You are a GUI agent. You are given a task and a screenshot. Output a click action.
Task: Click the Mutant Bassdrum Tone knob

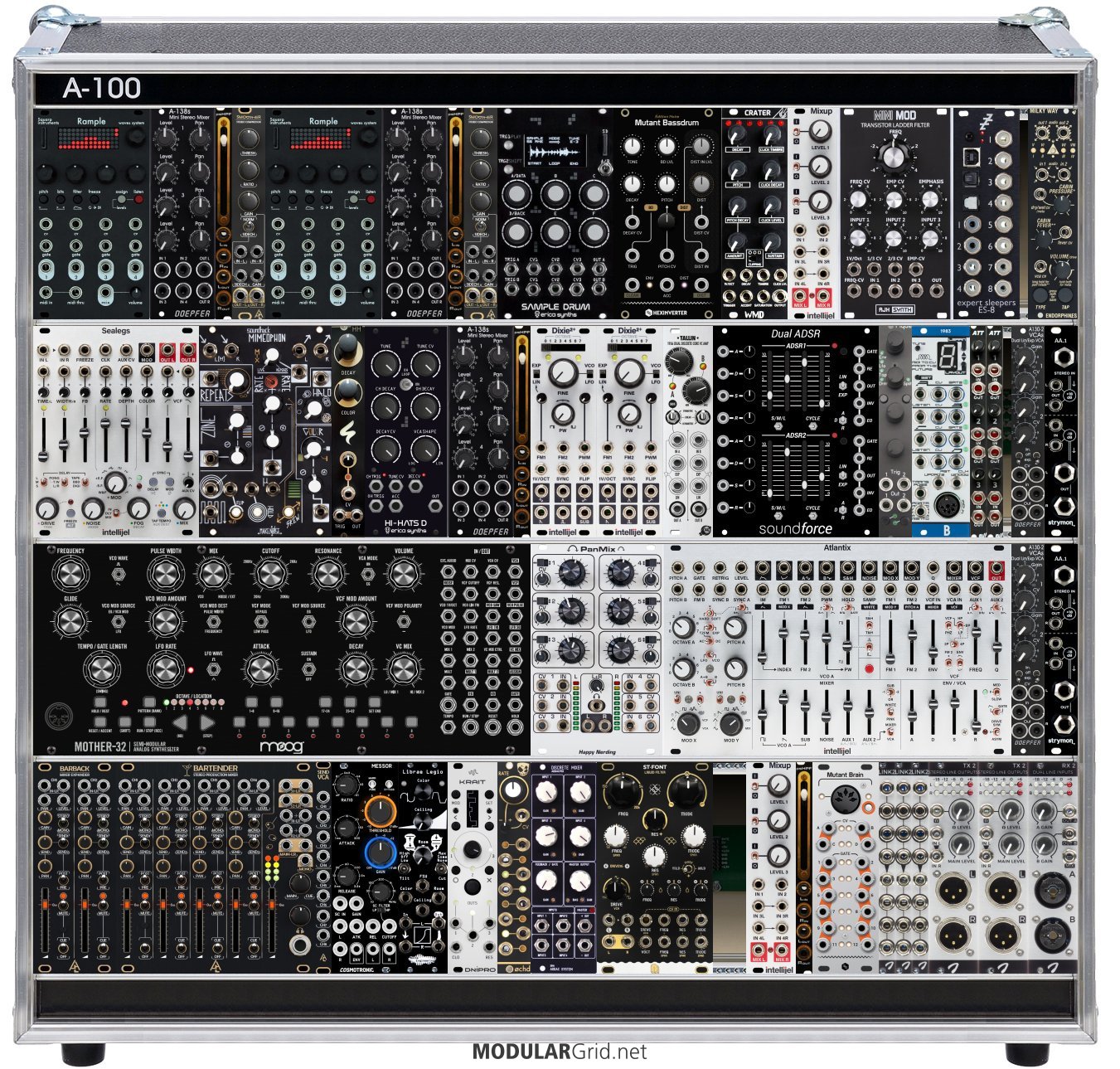click(x=633, y=148)
